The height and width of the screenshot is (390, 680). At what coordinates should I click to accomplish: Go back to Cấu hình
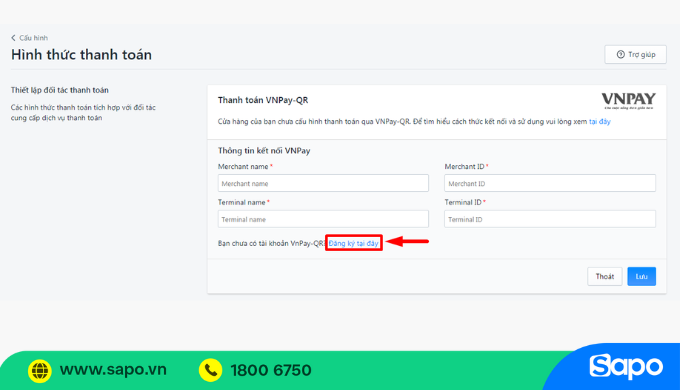click(x=29, y=38)
